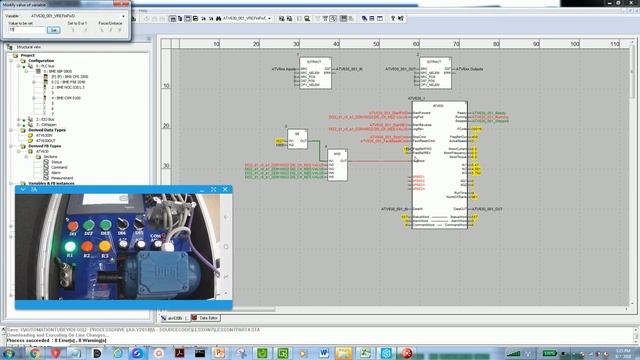
Task: Select the AND function block in diagram
Action: click(337, 165)
